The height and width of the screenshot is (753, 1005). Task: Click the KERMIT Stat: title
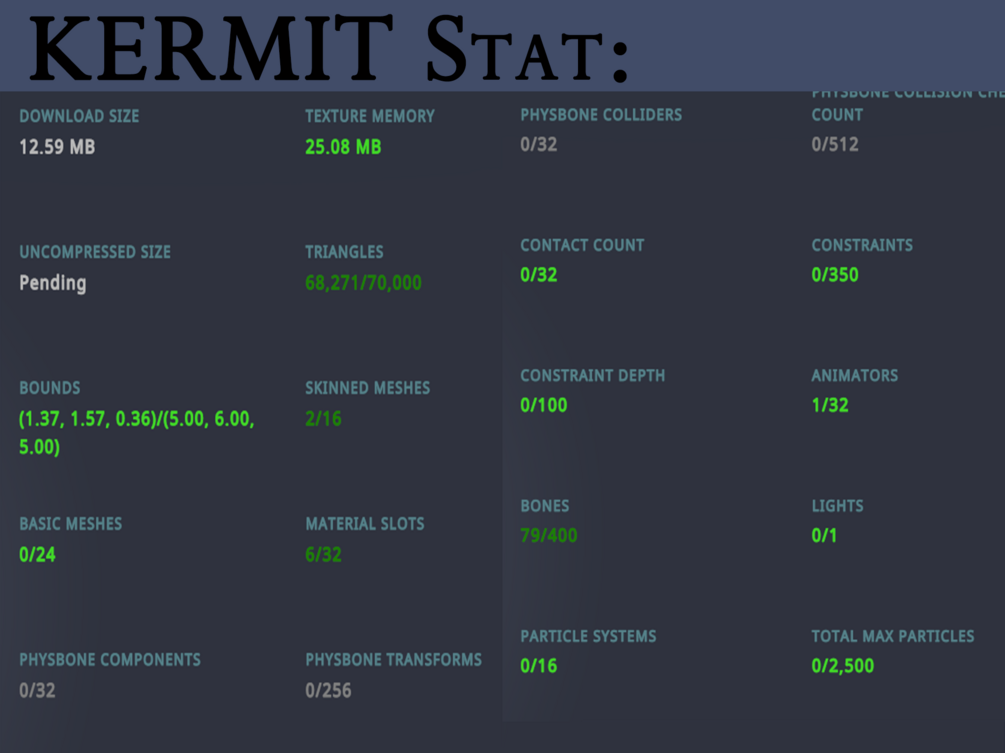click(329, 49)
